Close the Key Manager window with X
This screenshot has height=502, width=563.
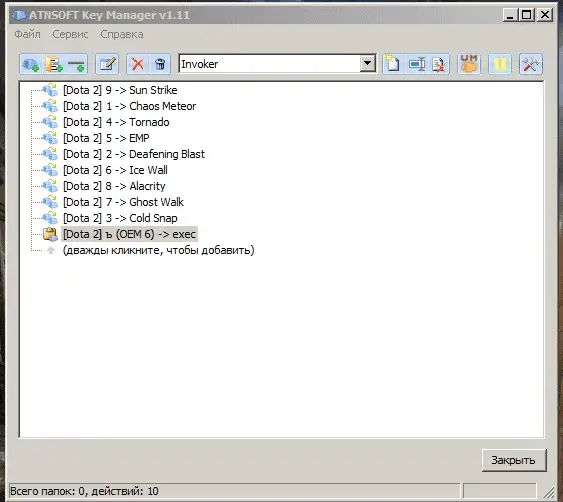[x=545, y=15]
